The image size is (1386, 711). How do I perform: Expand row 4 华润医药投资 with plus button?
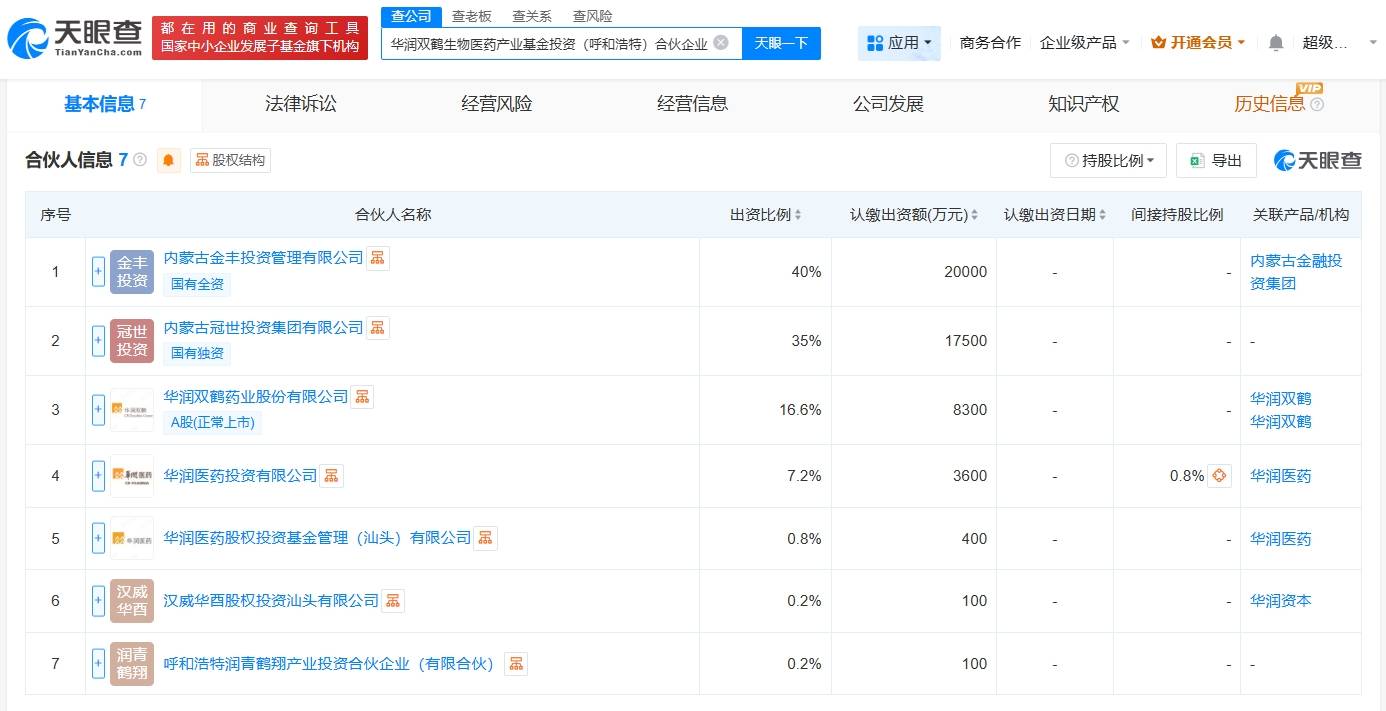[98, 476]
